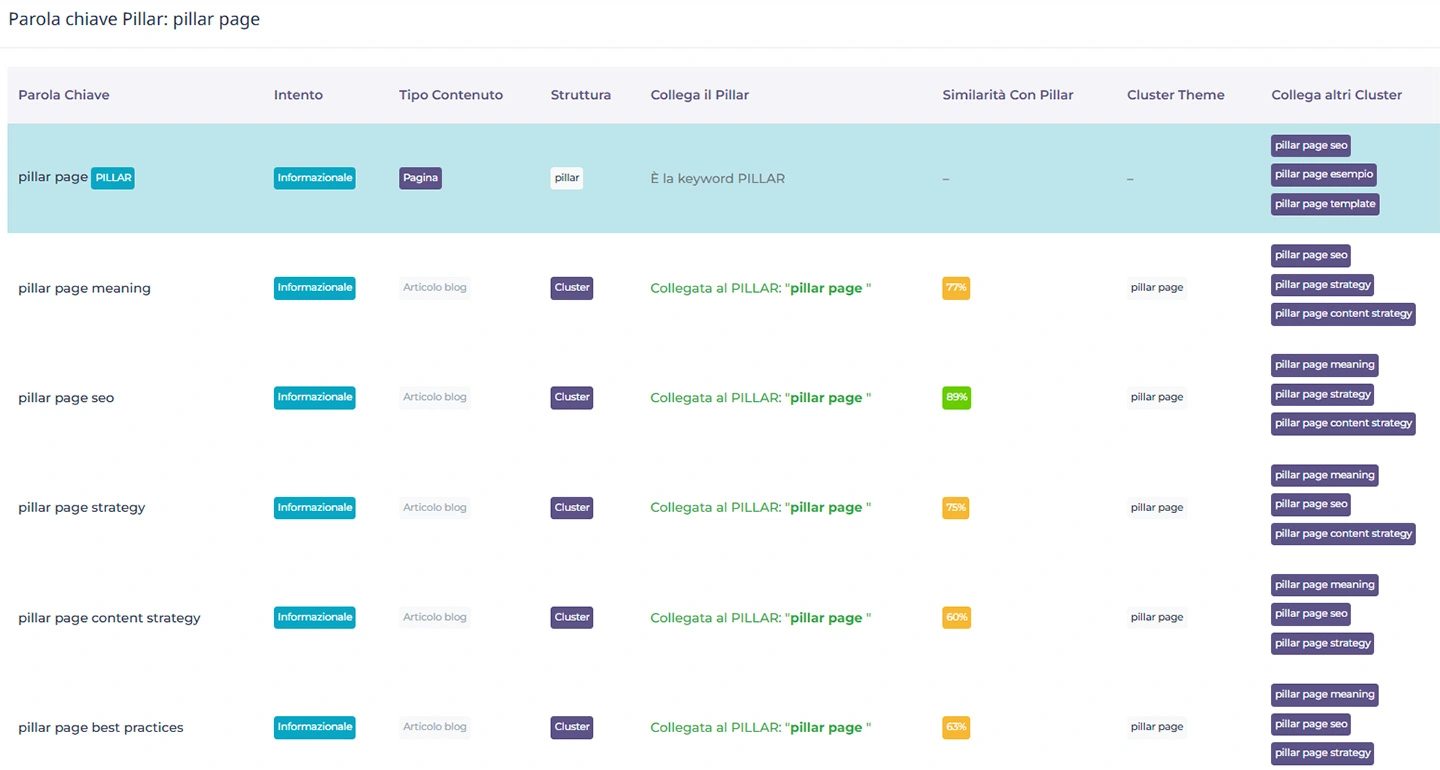Viewport: 1440px width, 770px height.
Task: Select the 'pillar page meaning' keyword
Action: tap(84, 288)
